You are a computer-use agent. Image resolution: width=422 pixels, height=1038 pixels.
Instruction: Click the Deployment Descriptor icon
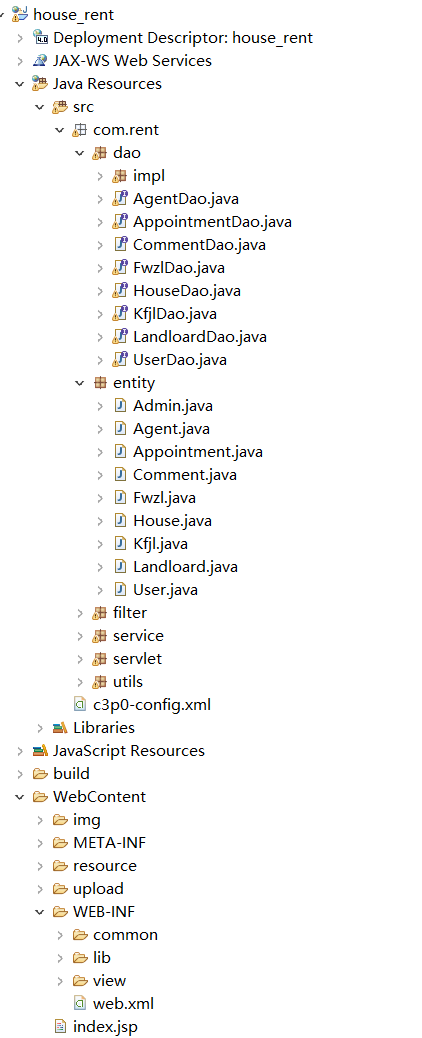40,37
